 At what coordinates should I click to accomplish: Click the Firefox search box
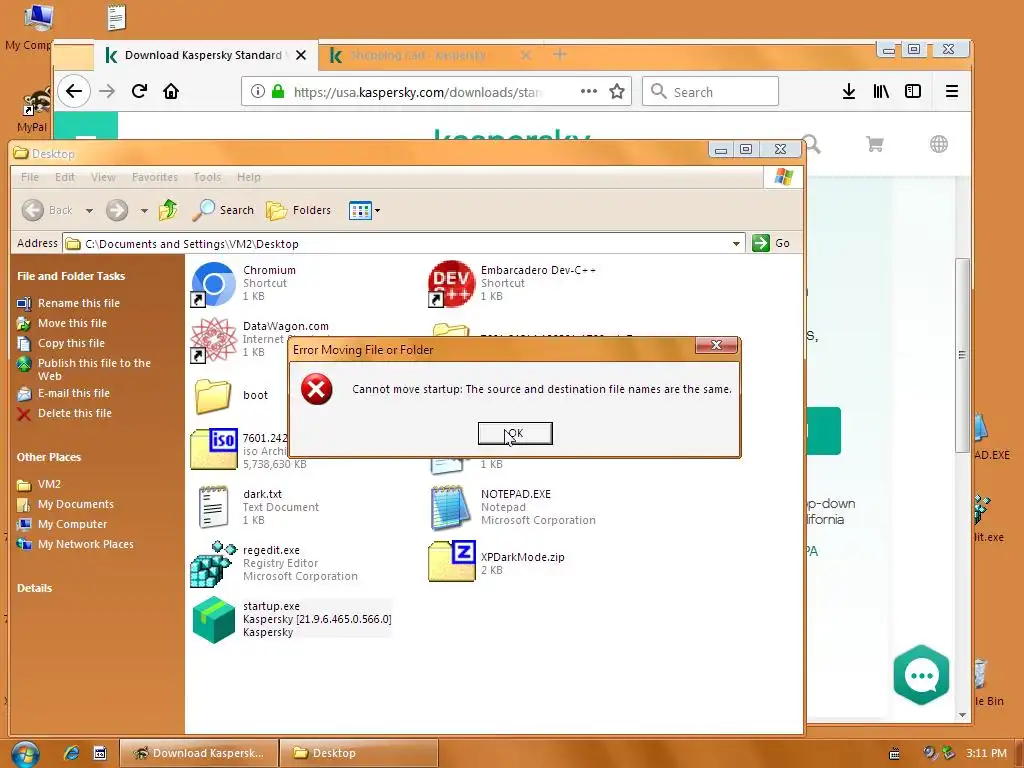[711, 91]
